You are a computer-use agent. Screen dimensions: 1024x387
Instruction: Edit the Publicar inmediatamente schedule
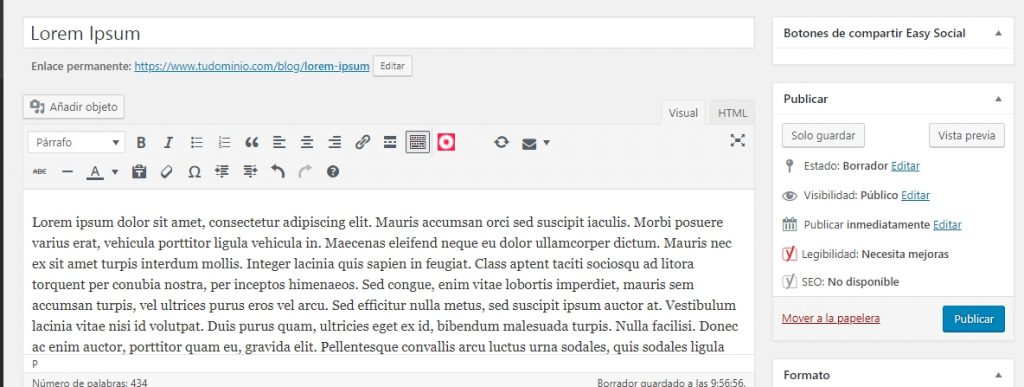(947, 224)
